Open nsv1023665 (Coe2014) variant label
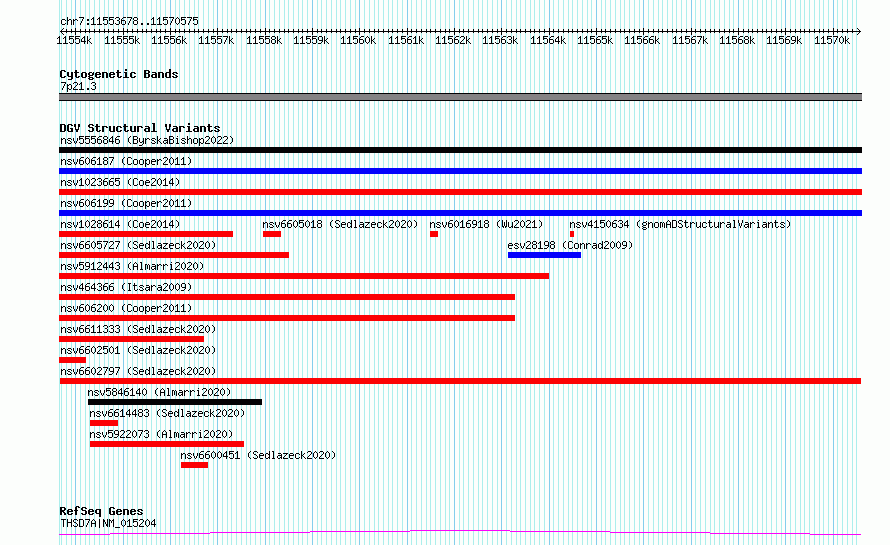890x545 pixels. tap(120, 182)
